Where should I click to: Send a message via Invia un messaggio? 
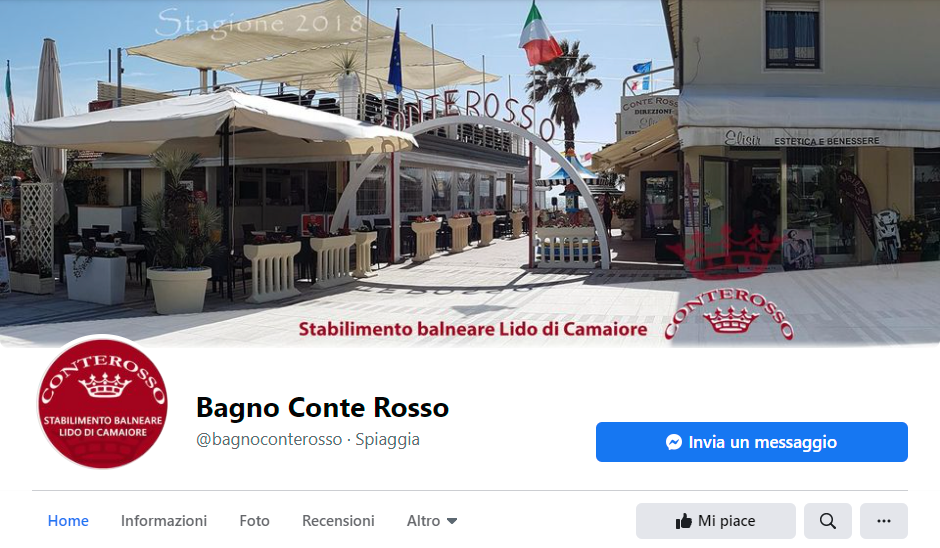[x=752, y=442]
